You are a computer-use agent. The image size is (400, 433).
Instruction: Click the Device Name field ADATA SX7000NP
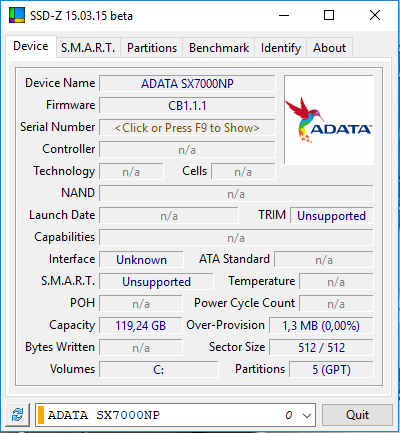[x=187, y=84]
